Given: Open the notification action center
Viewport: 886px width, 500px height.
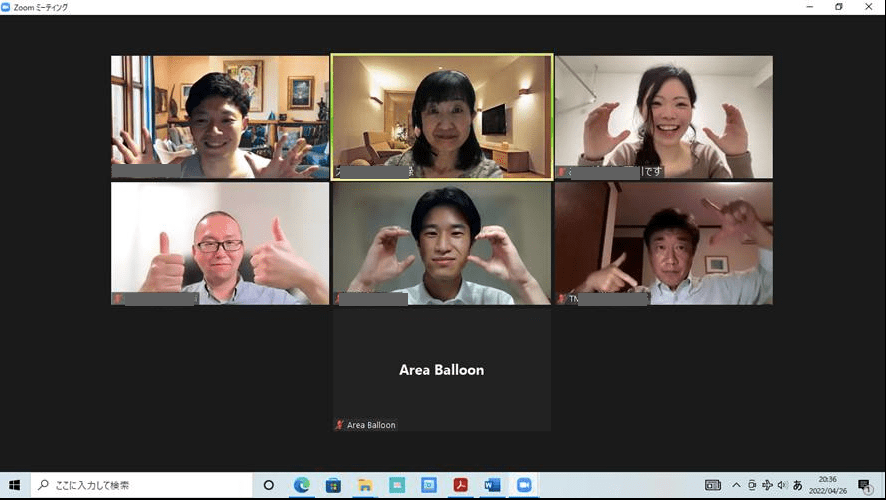Looking at the screenshot, I should click(864, 485).
